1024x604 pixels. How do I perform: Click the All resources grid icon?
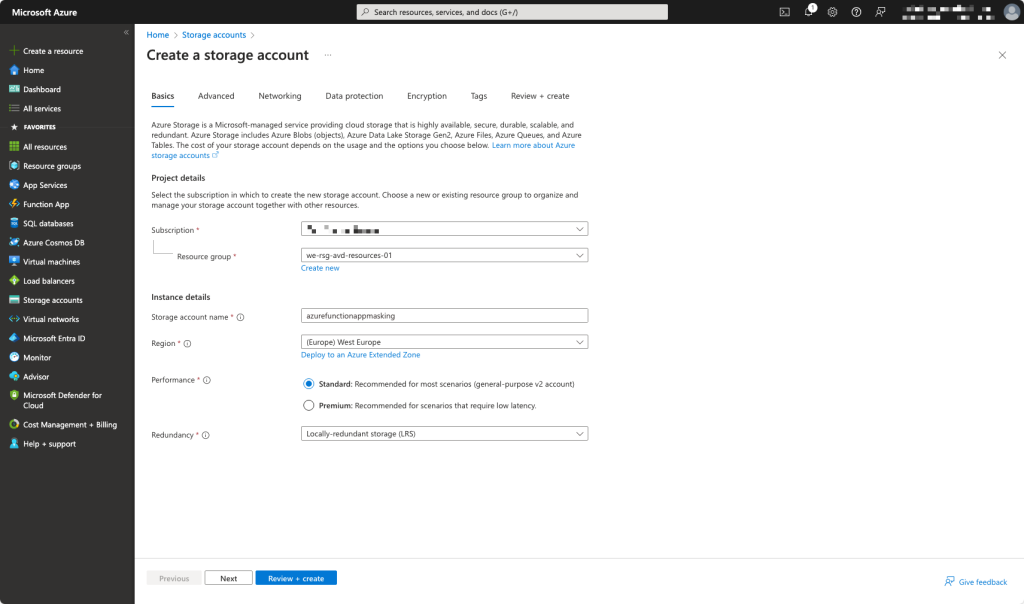(x=14, y=147)
